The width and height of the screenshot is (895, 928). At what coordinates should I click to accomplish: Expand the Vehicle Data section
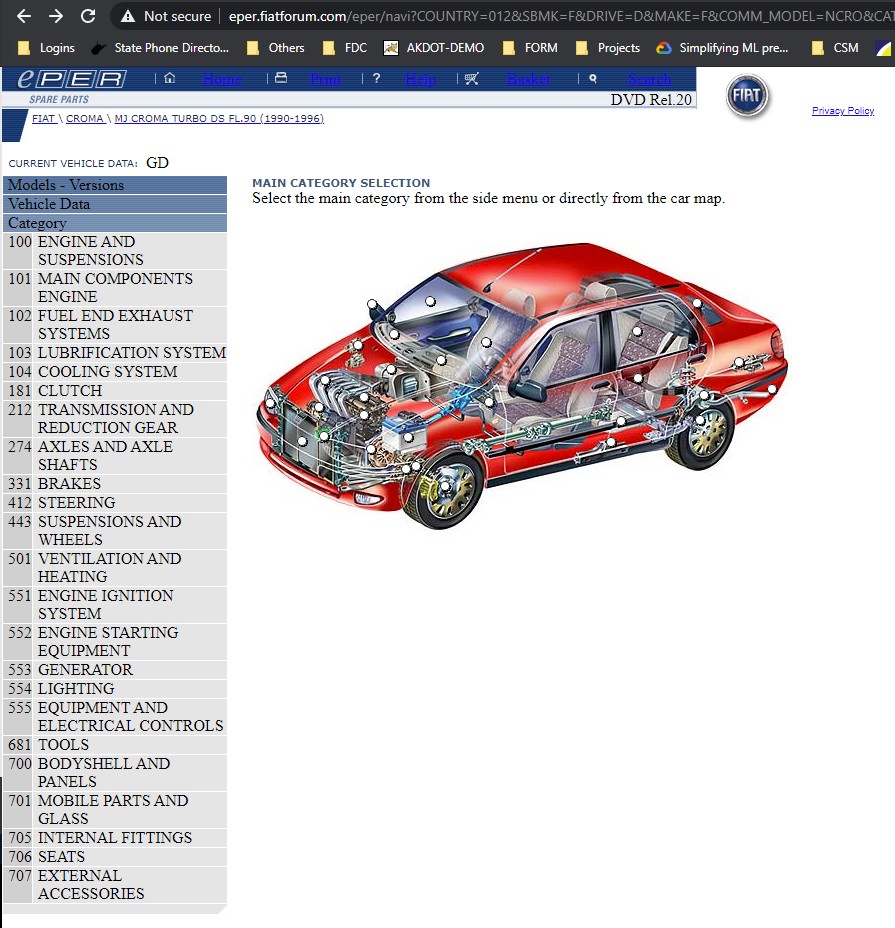(115, 204)
